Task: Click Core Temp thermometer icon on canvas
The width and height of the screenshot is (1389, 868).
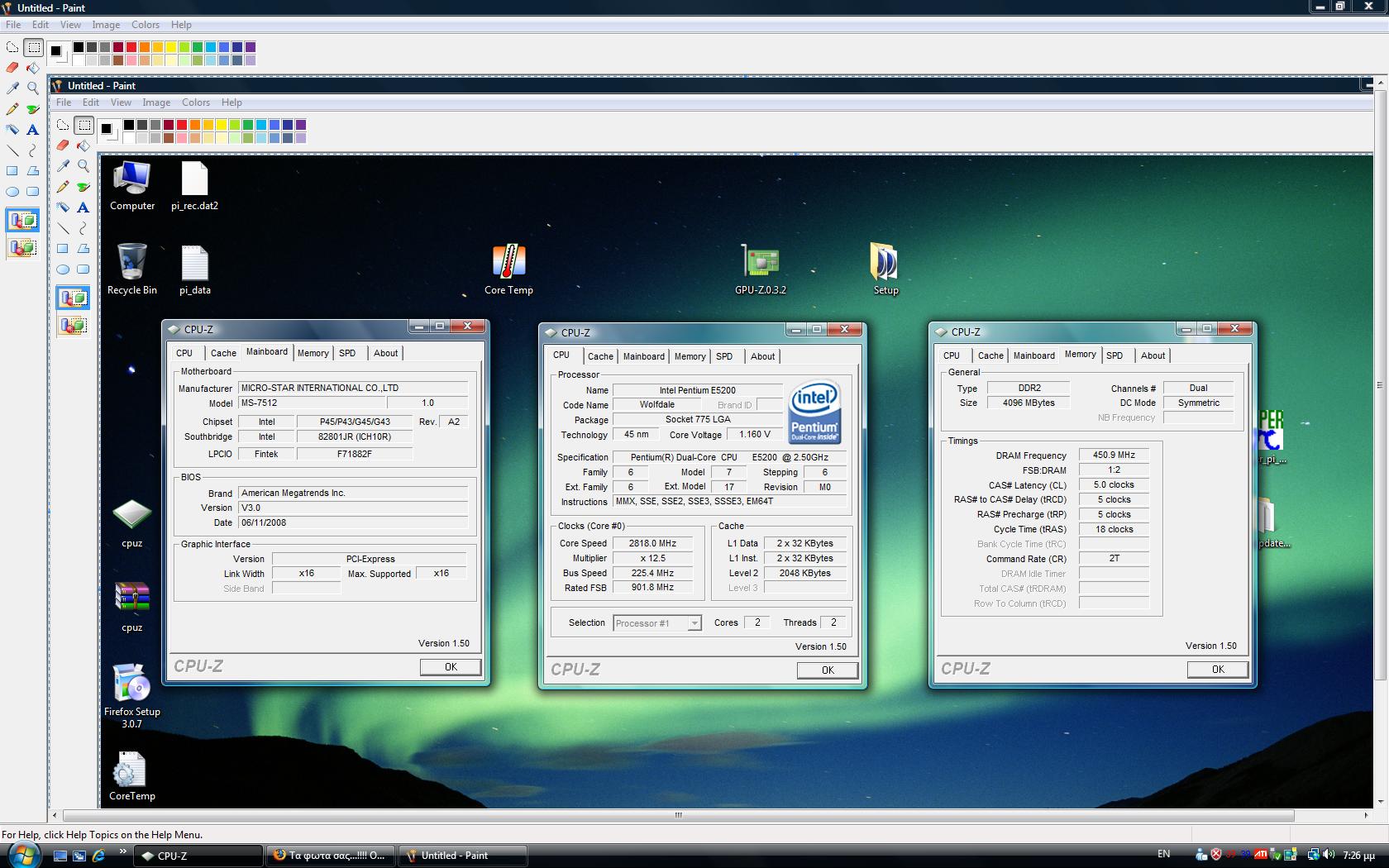Action: point(508,269)
